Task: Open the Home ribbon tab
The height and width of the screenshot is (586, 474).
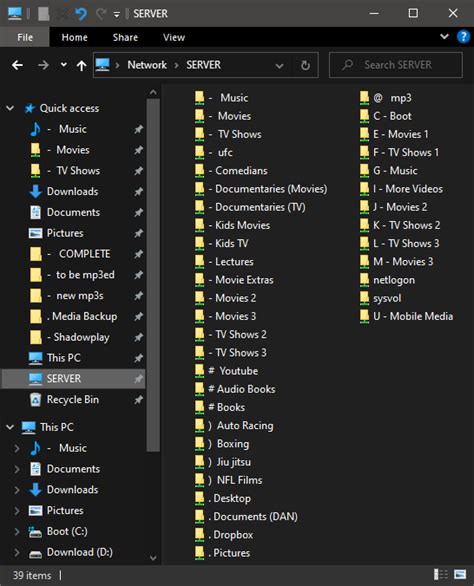Action: pos(74,37)
